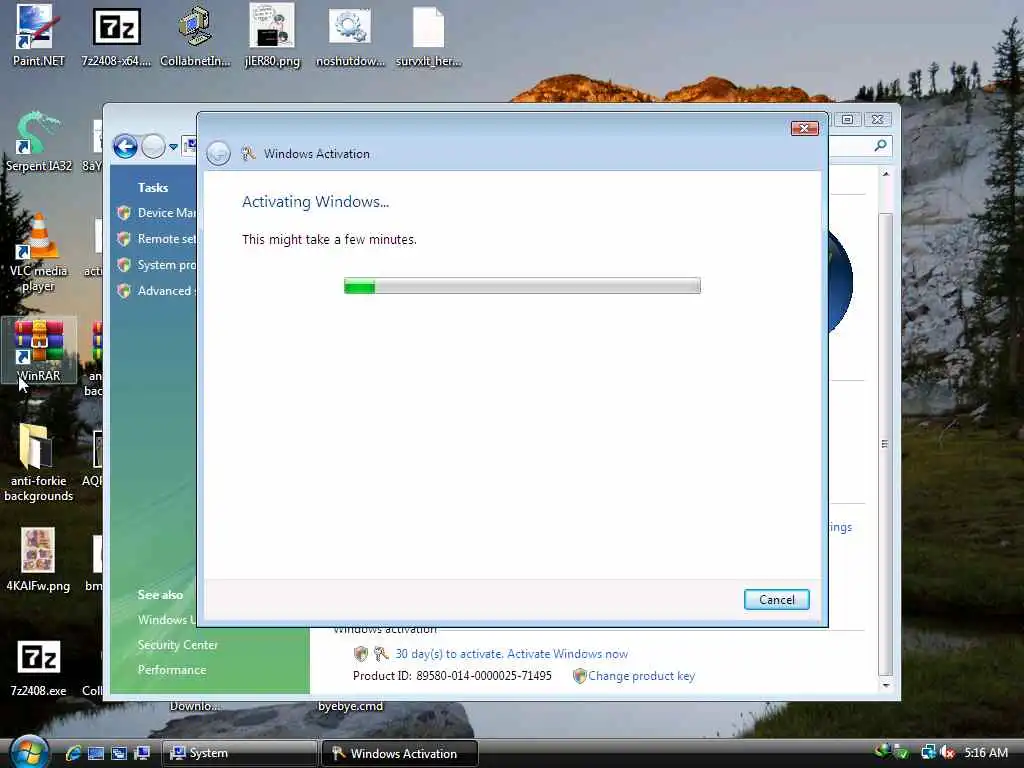The width and height of the screenshot is (1024, 768).
Task: Open the Windows Start orb
Action: [29, 752]
